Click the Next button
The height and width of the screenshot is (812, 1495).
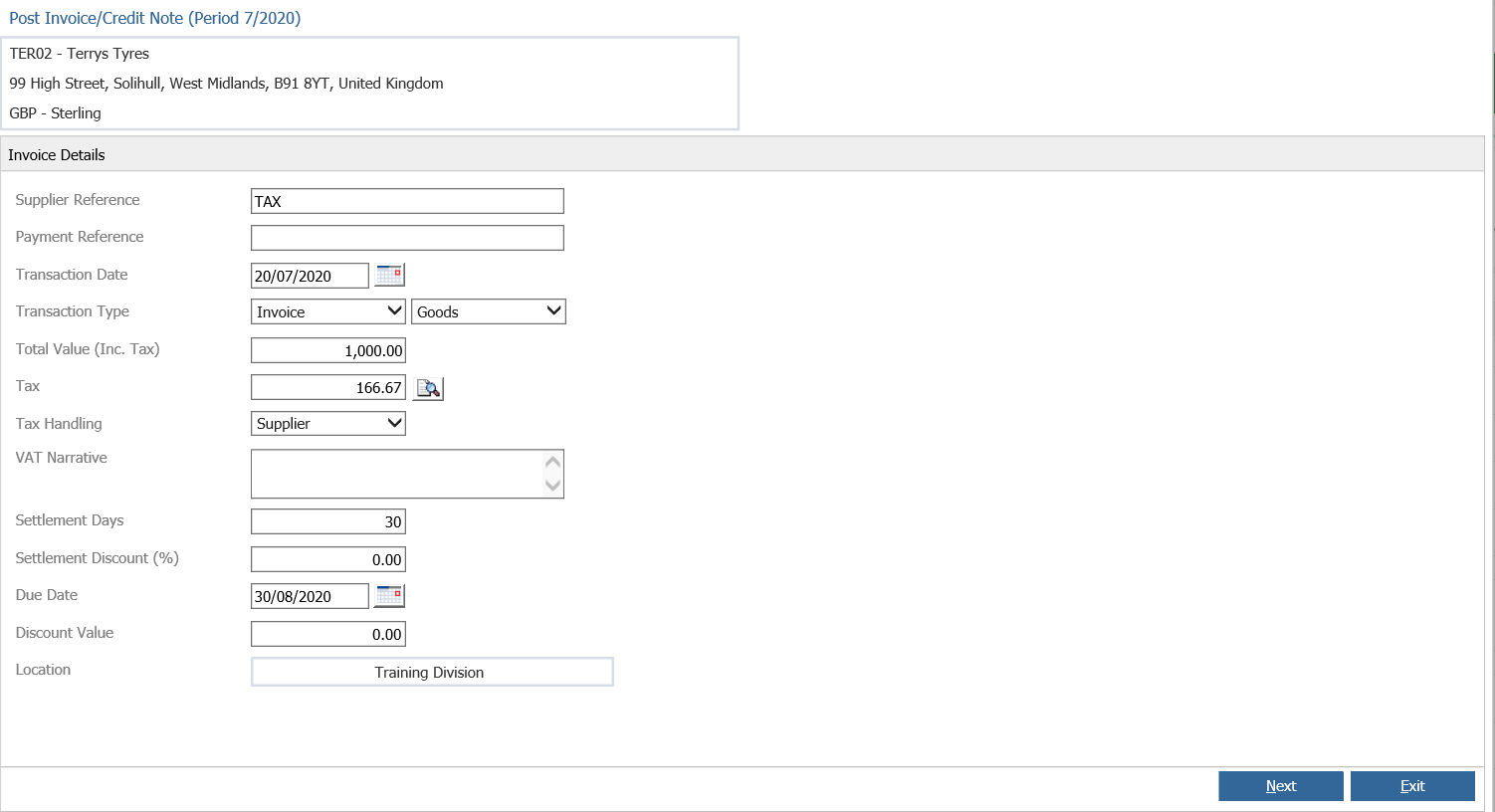tap(1281, 785)
